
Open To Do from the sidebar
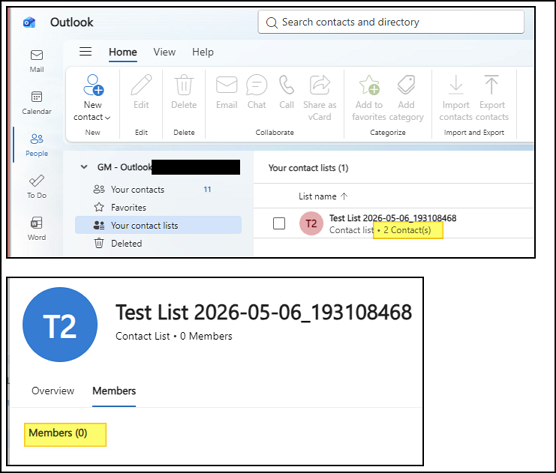pos(37,187)
